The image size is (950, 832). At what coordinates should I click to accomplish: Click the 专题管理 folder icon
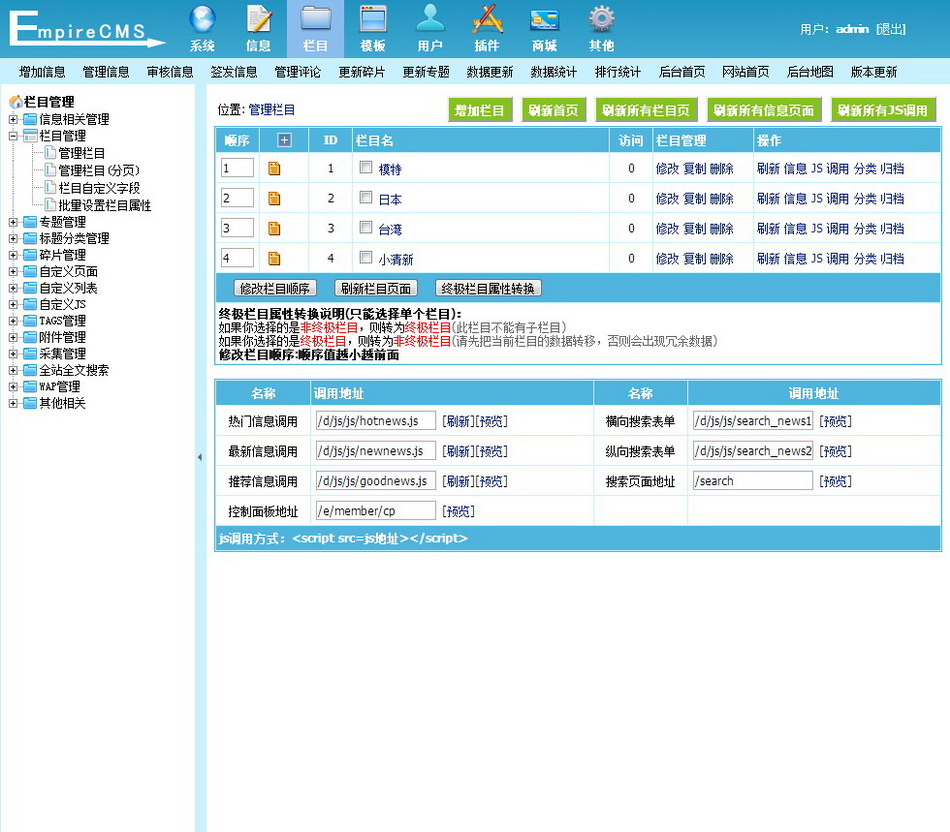tap(30, 222)
